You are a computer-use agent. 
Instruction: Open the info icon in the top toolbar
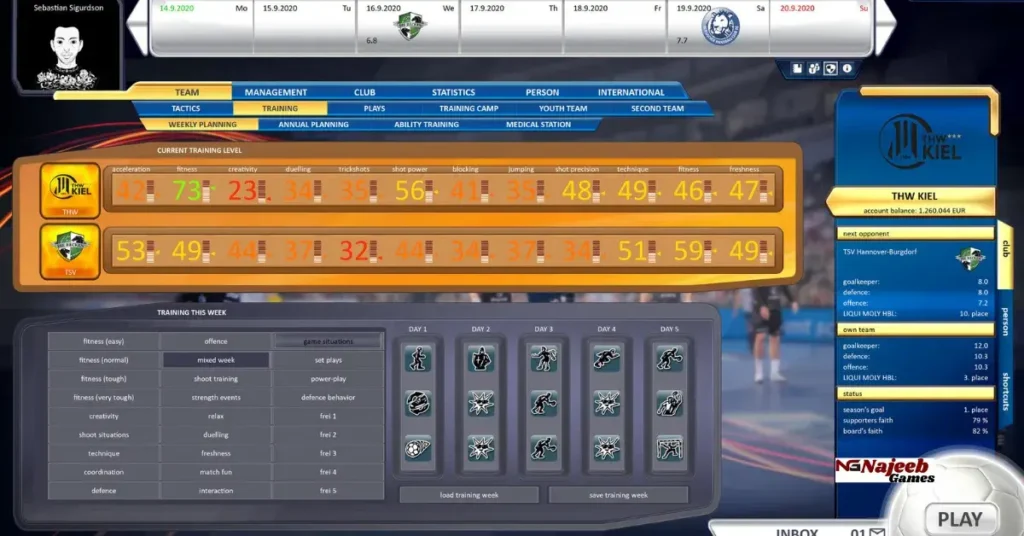tap(847, 69)
